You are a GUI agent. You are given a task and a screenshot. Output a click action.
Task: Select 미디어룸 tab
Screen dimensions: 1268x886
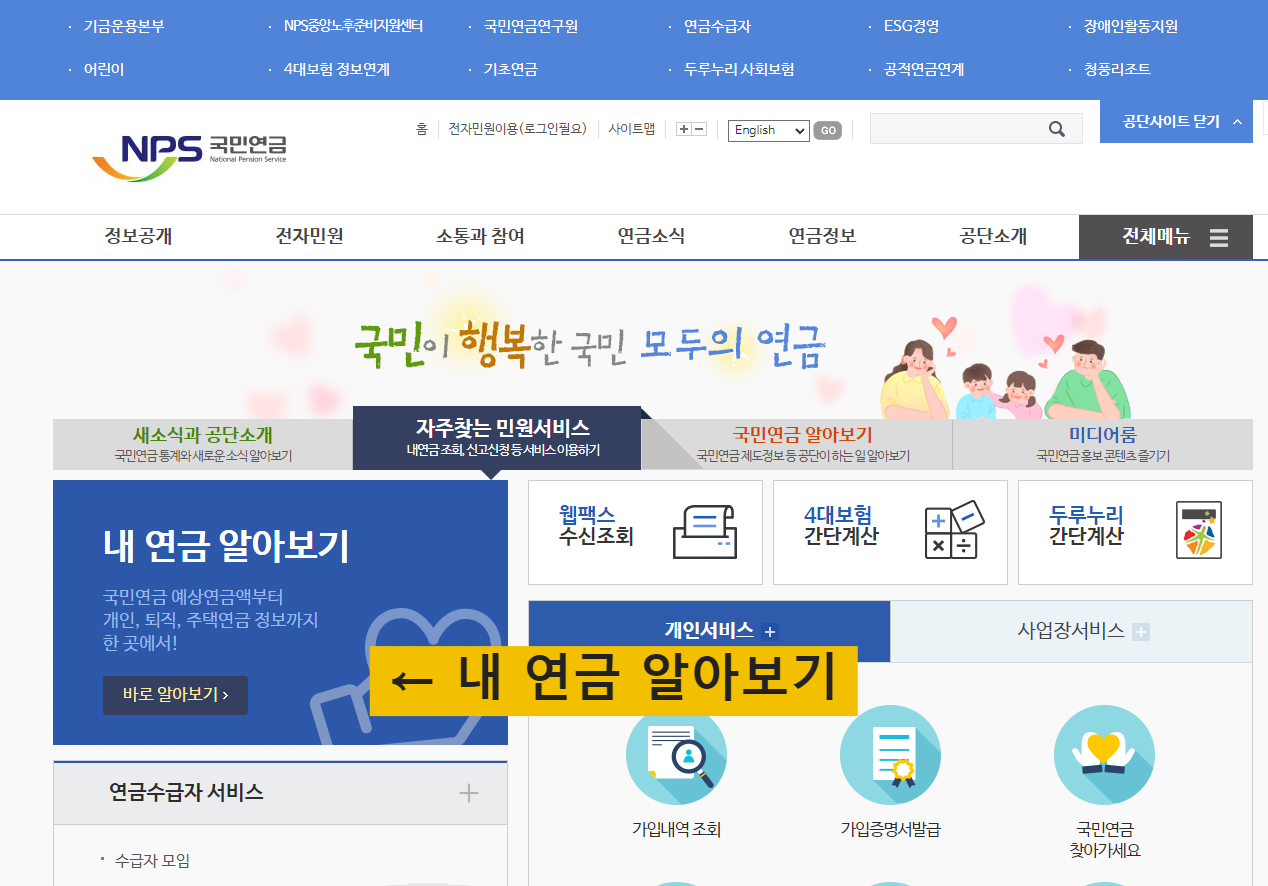pyautogui.click(x=1103, y=444)
